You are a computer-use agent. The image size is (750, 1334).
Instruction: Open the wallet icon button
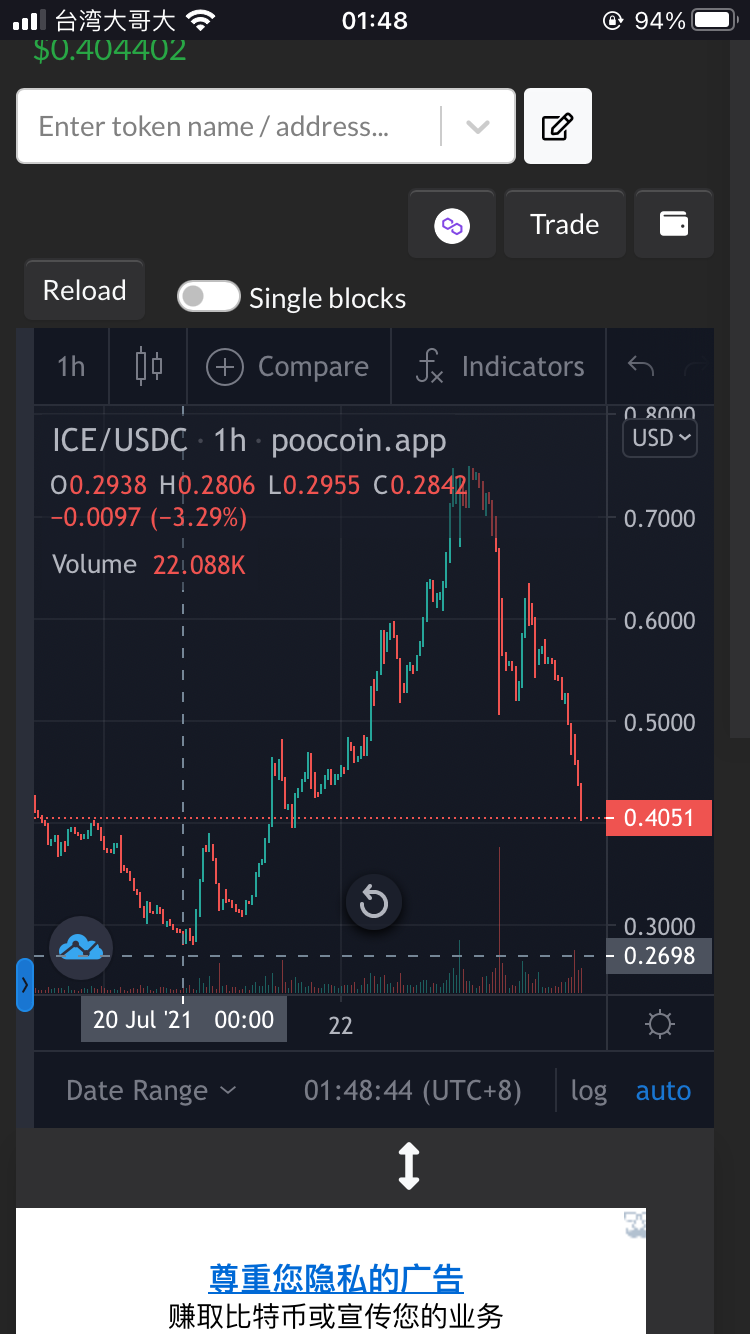[x=674, y=224]
